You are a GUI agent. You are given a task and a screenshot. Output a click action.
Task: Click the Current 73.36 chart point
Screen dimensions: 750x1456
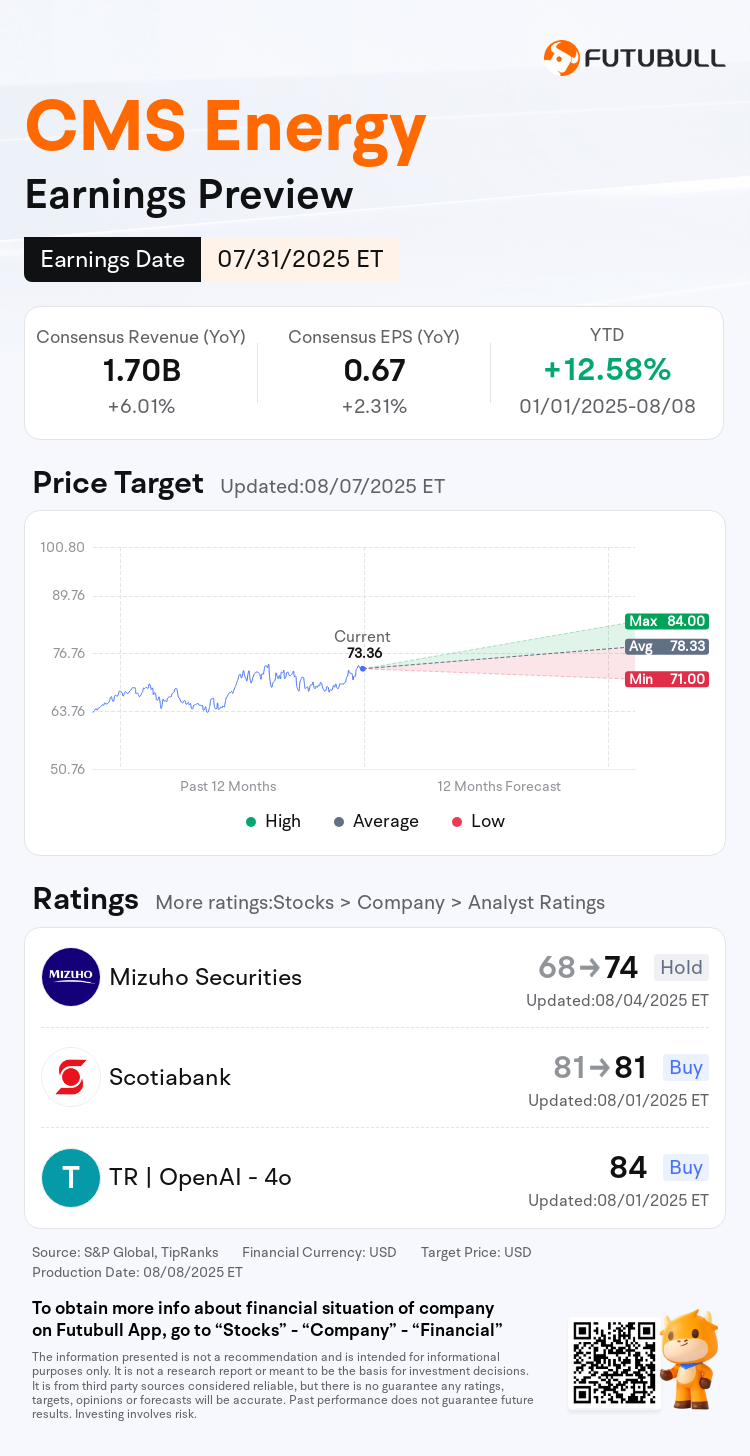click(362, 668)
